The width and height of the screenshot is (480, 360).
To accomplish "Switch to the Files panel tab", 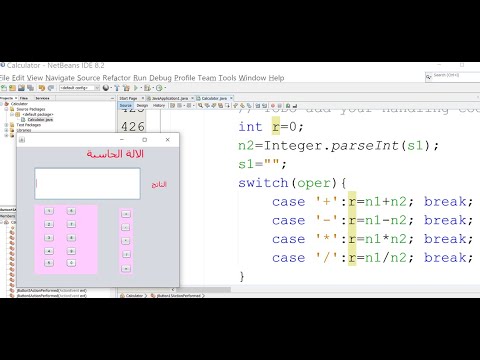I will pos(24,98).
